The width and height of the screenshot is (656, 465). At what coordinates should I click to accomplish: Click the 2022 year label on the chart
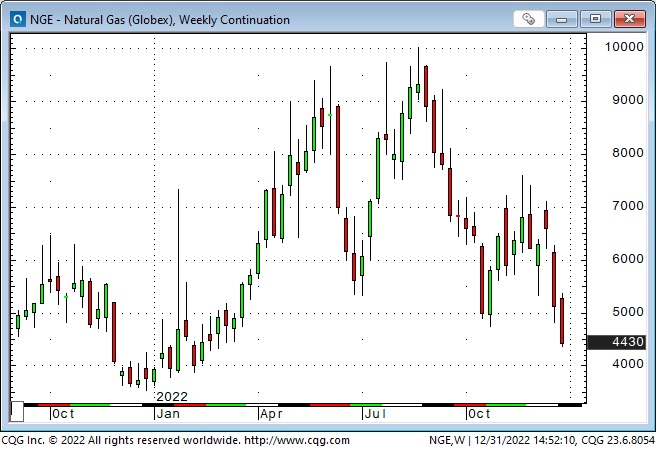point(172,396)
